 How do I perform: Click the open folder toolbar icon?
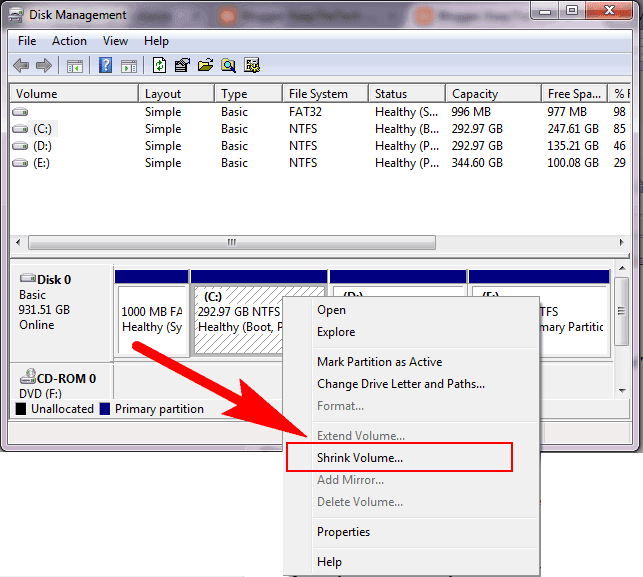click(205, 65)
